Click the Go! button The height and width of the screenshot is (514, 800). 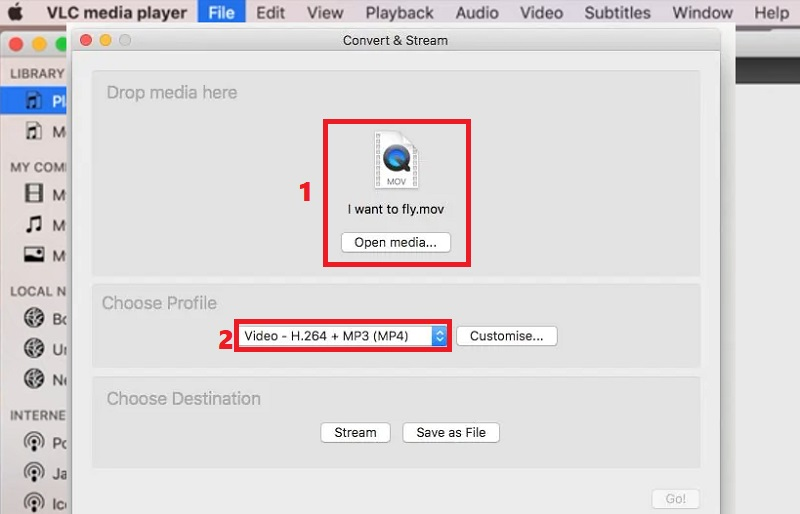[676, 499]
